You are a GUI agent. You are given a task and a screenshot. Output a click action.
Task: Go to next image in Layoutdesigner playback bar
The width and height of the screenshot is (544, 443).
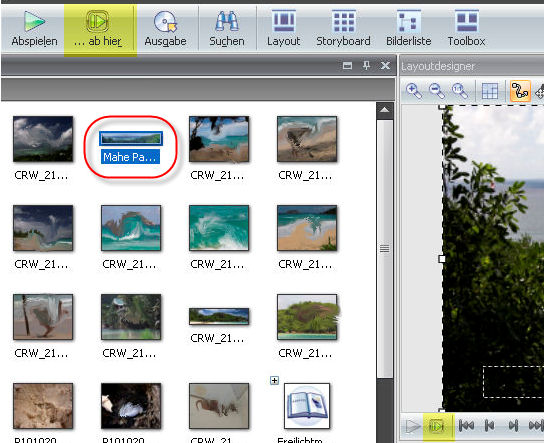[513, 426]
